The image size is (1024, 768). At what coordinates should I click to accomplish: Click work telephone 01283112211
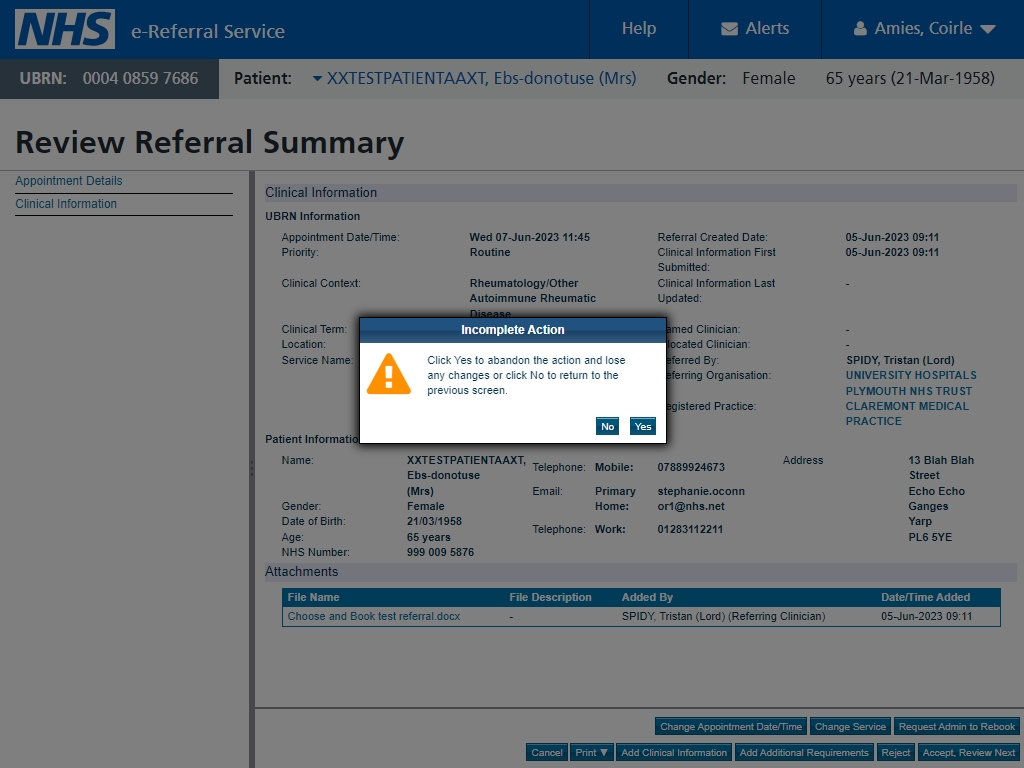click(x=690, y=530)
